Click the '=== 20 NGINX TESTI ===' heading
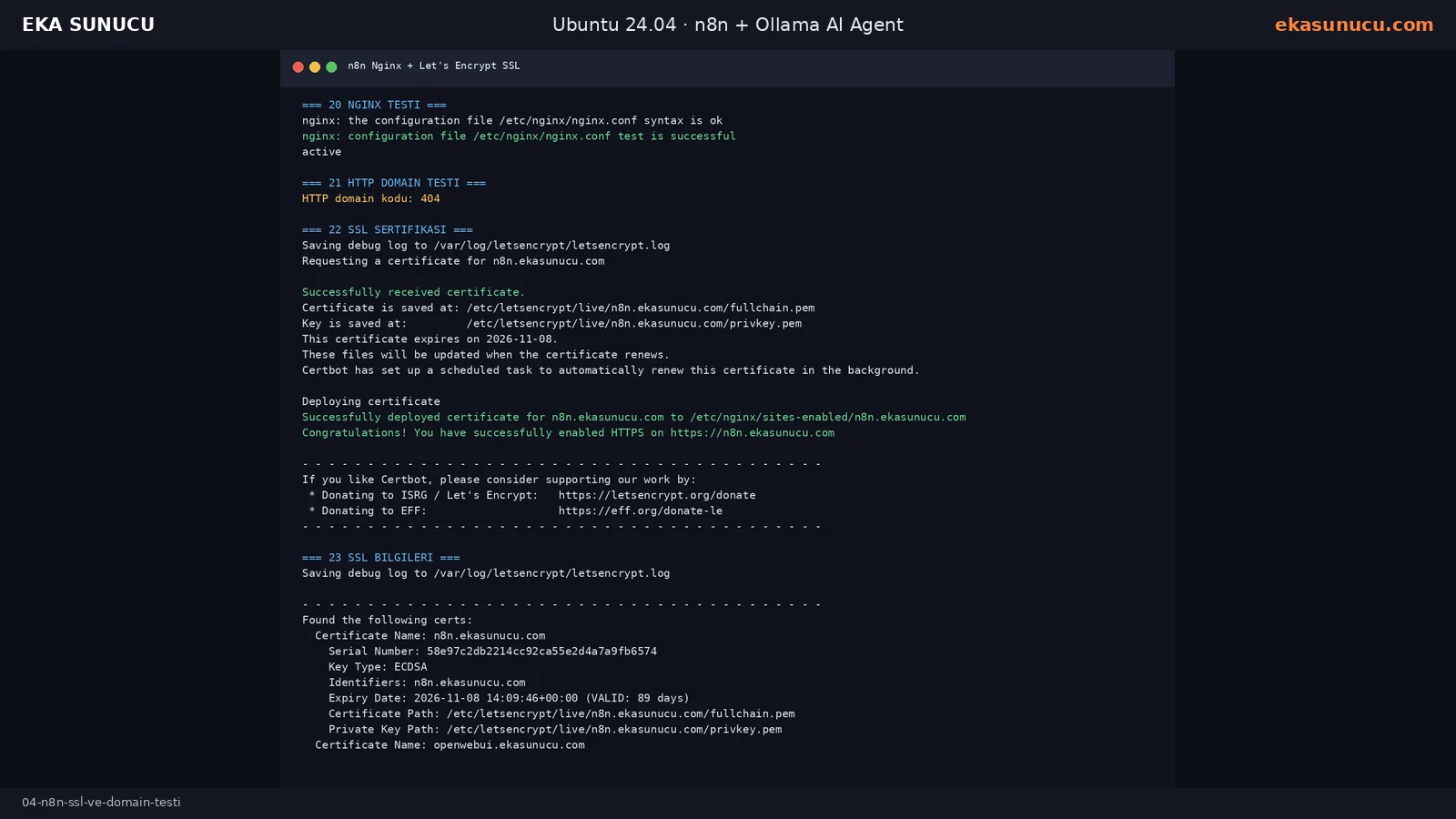The image size is (1456, 819). (x=374, y=105)
